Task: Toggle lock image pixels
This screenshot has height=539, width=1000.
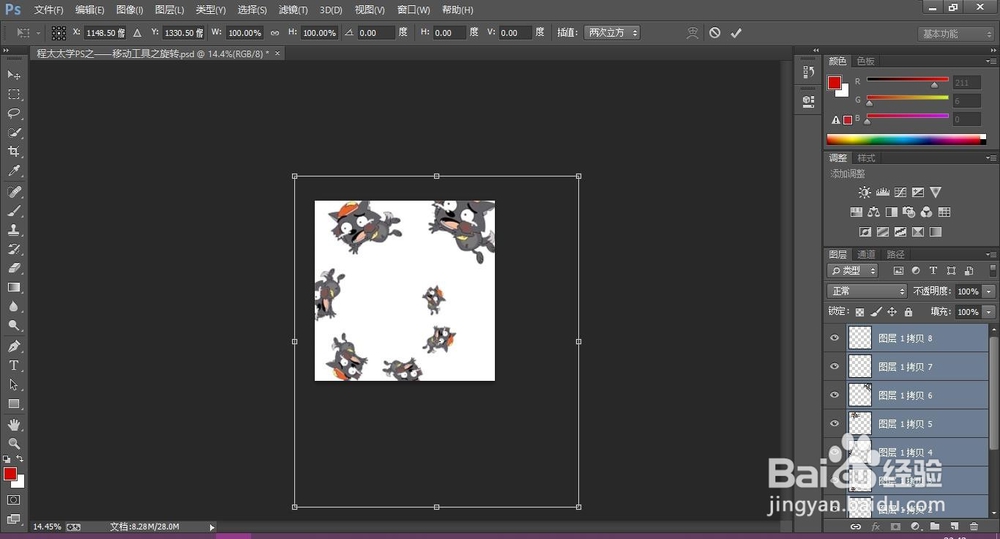Action: point(876,312)
